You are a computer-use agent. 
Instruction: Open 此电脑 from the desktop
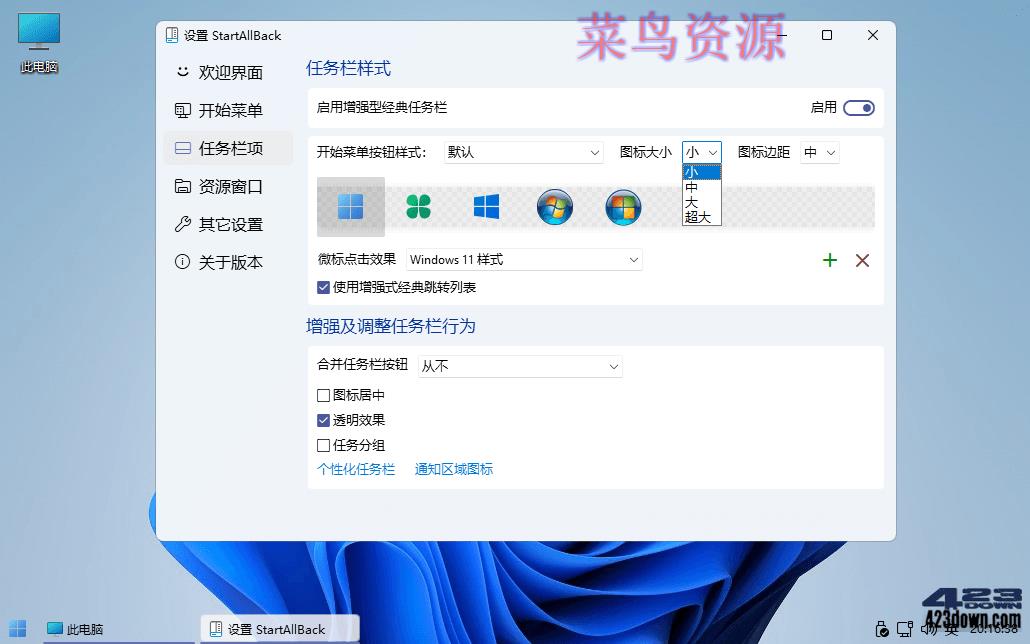pyautogui.click(x=37, y=40)
